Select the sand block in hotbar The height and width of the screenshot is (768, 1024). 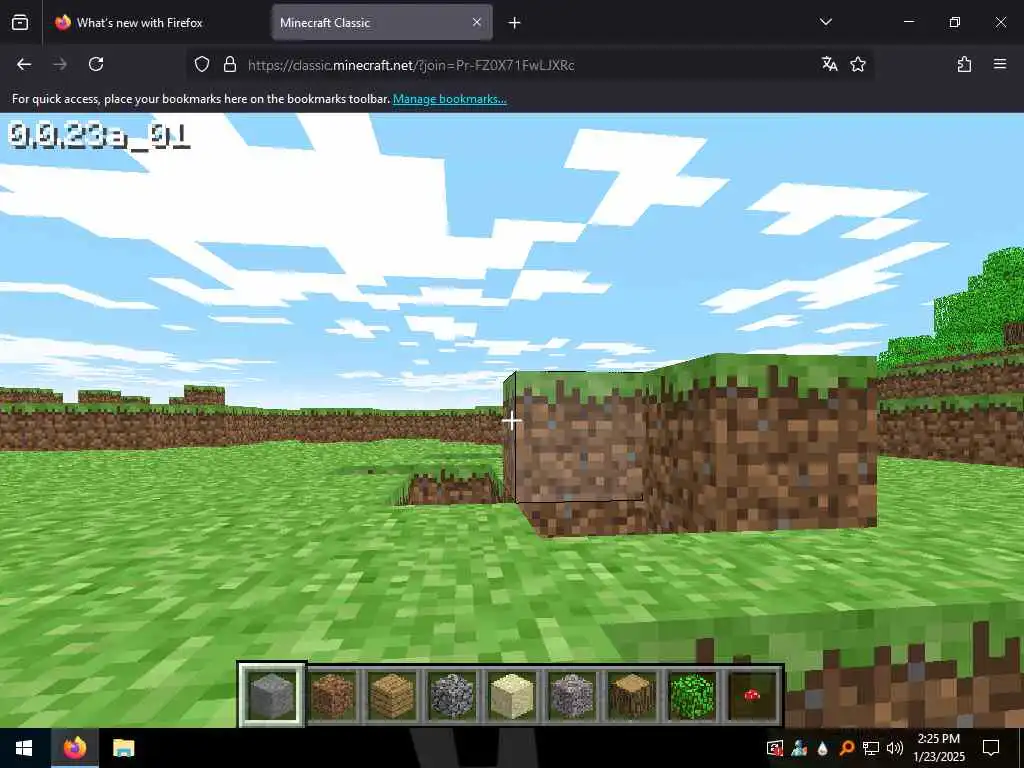point(512,696)
